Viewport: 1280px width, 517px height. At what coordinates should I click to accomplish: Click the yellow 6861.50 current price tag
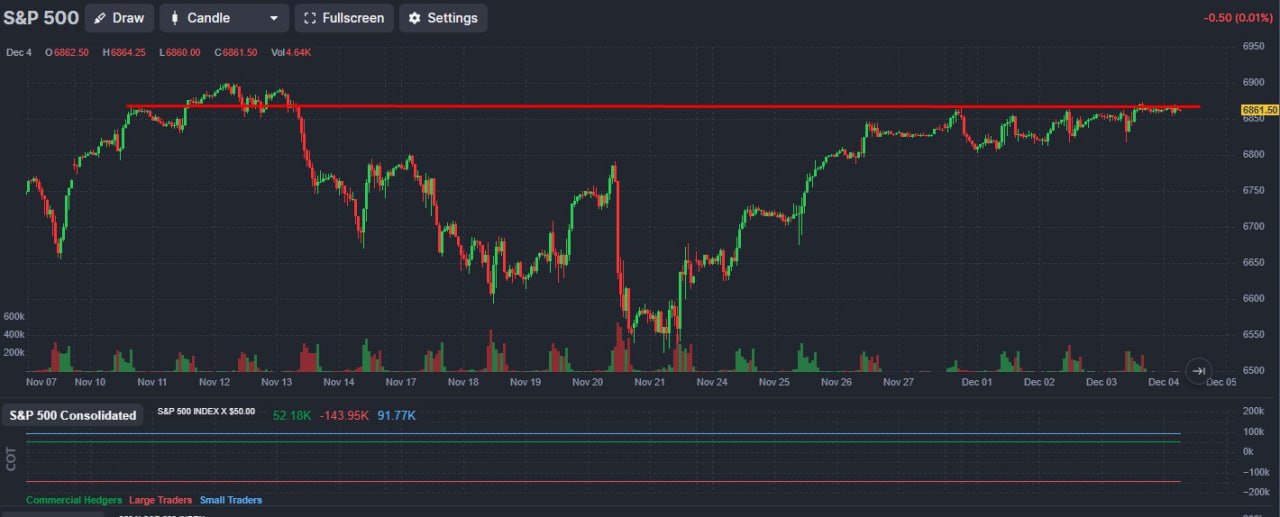pos(1259,109)
